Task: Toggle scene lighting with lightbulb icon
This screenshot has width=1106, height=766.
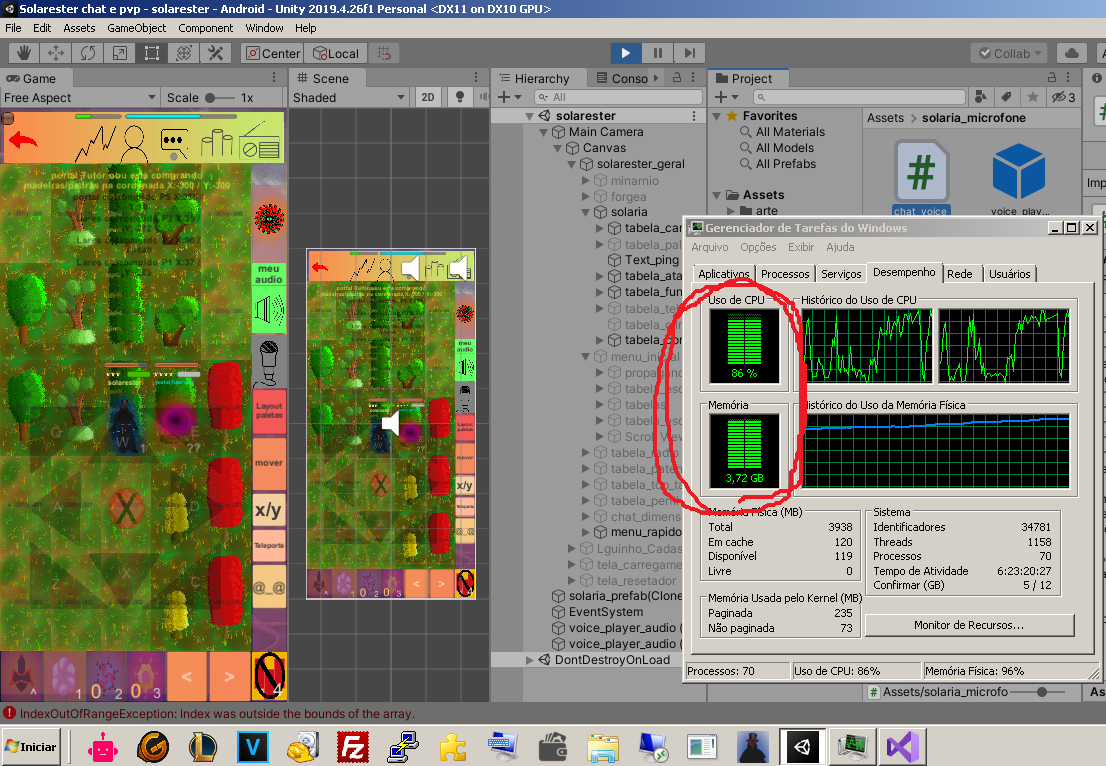Action: [460, 97]
